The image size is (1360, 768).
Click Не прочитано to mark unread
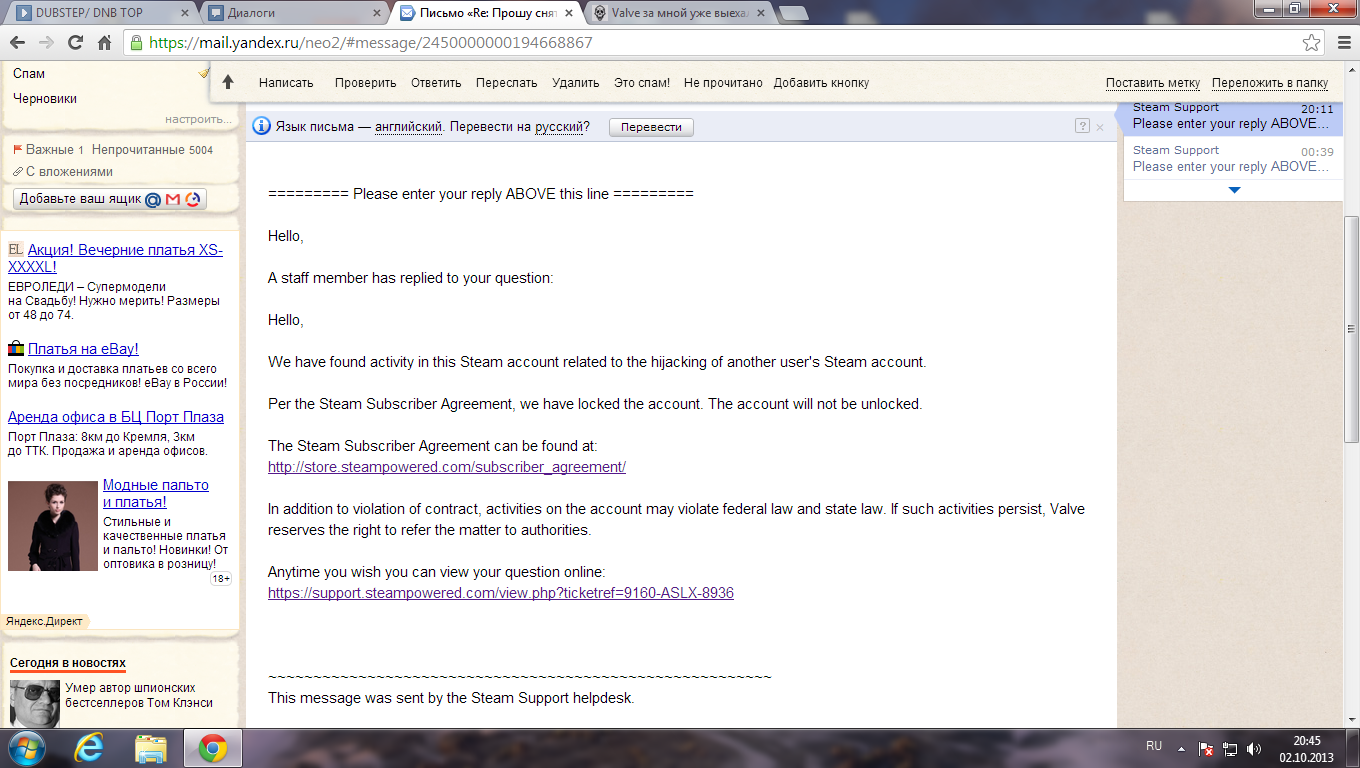pos(723,83)
